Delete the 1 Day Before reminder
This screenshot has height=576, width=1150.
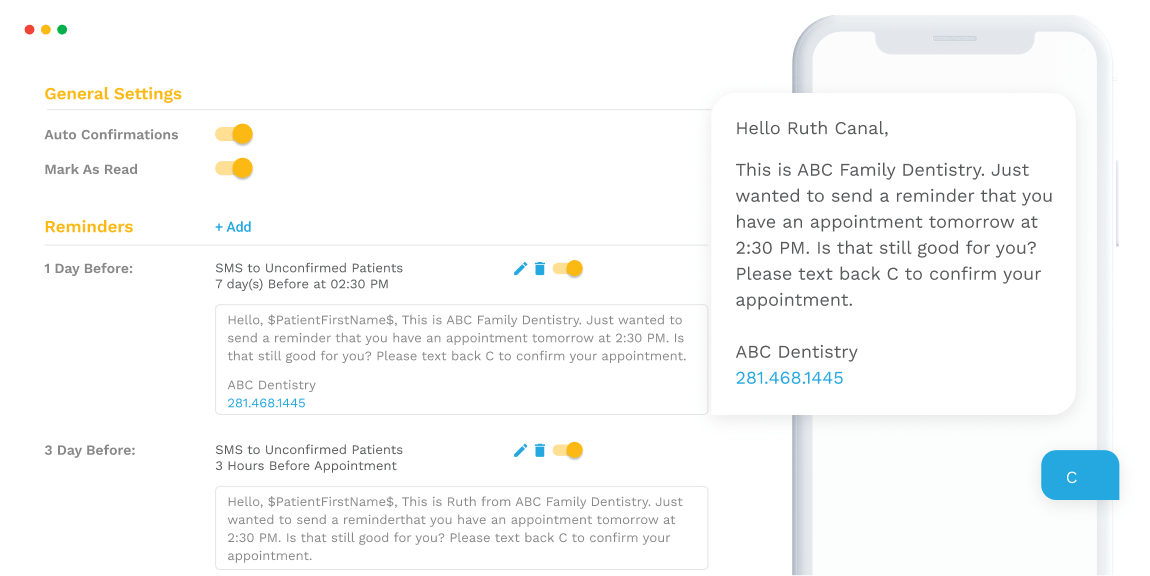[541, 268]
